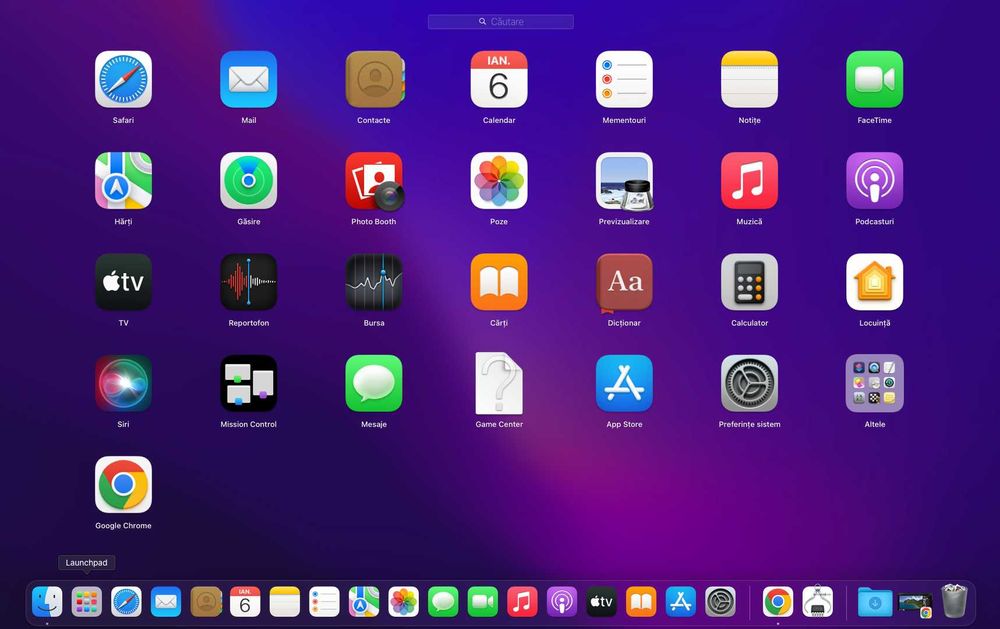The image size is (1000, 629).
Task: Launch Google Chrome from the Launchpad grid
Action: 123,485
